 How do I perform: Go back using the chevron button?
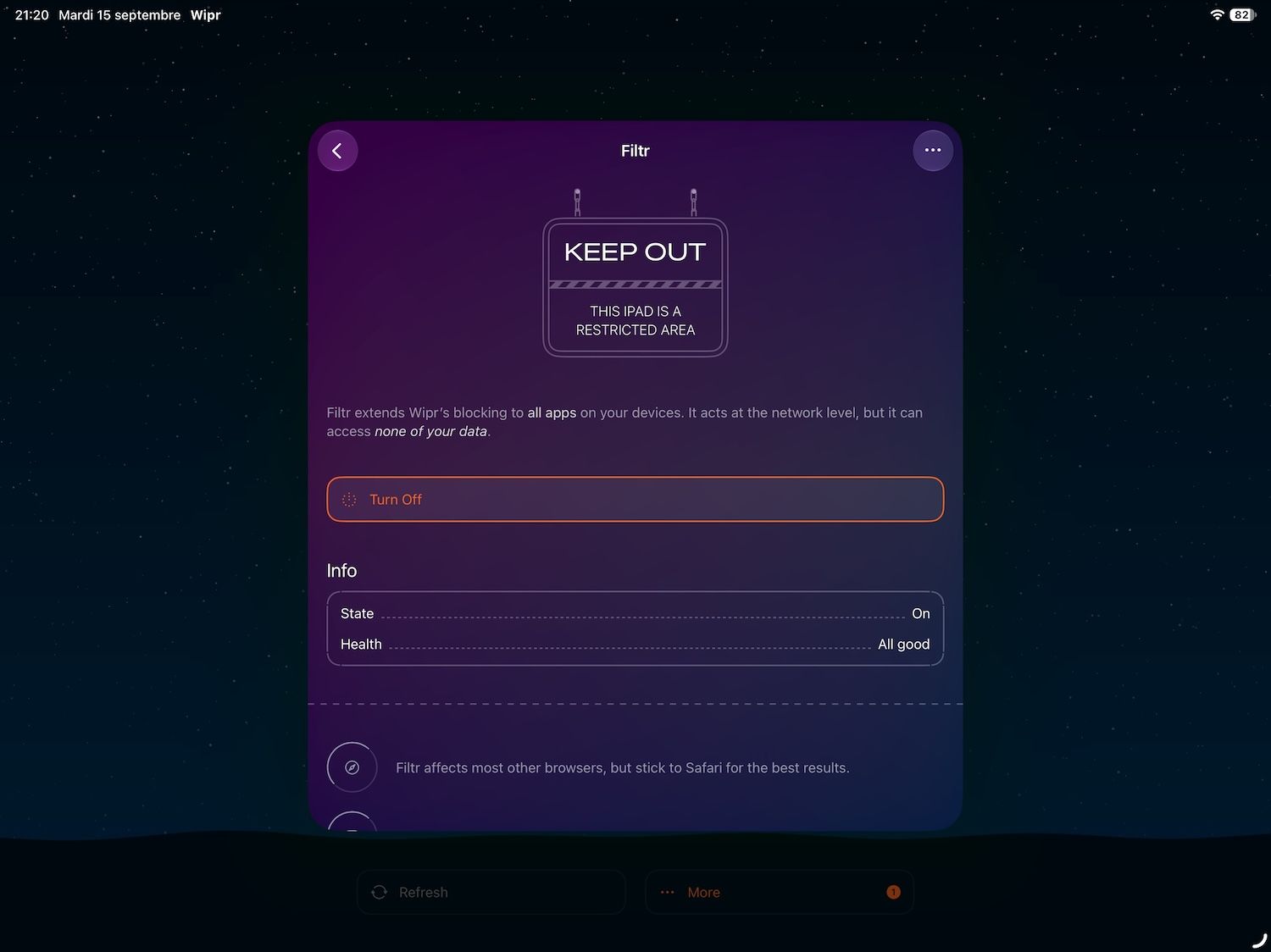[337, 151]
